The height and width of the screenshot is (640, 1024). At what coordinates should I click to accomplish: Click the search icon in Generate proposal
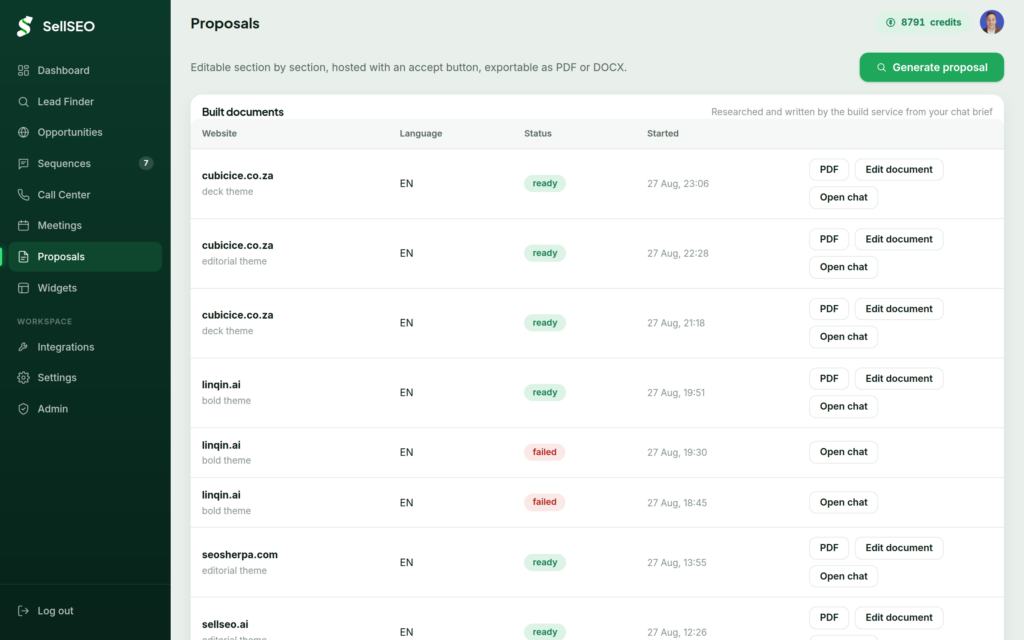[x=881, y=67]
